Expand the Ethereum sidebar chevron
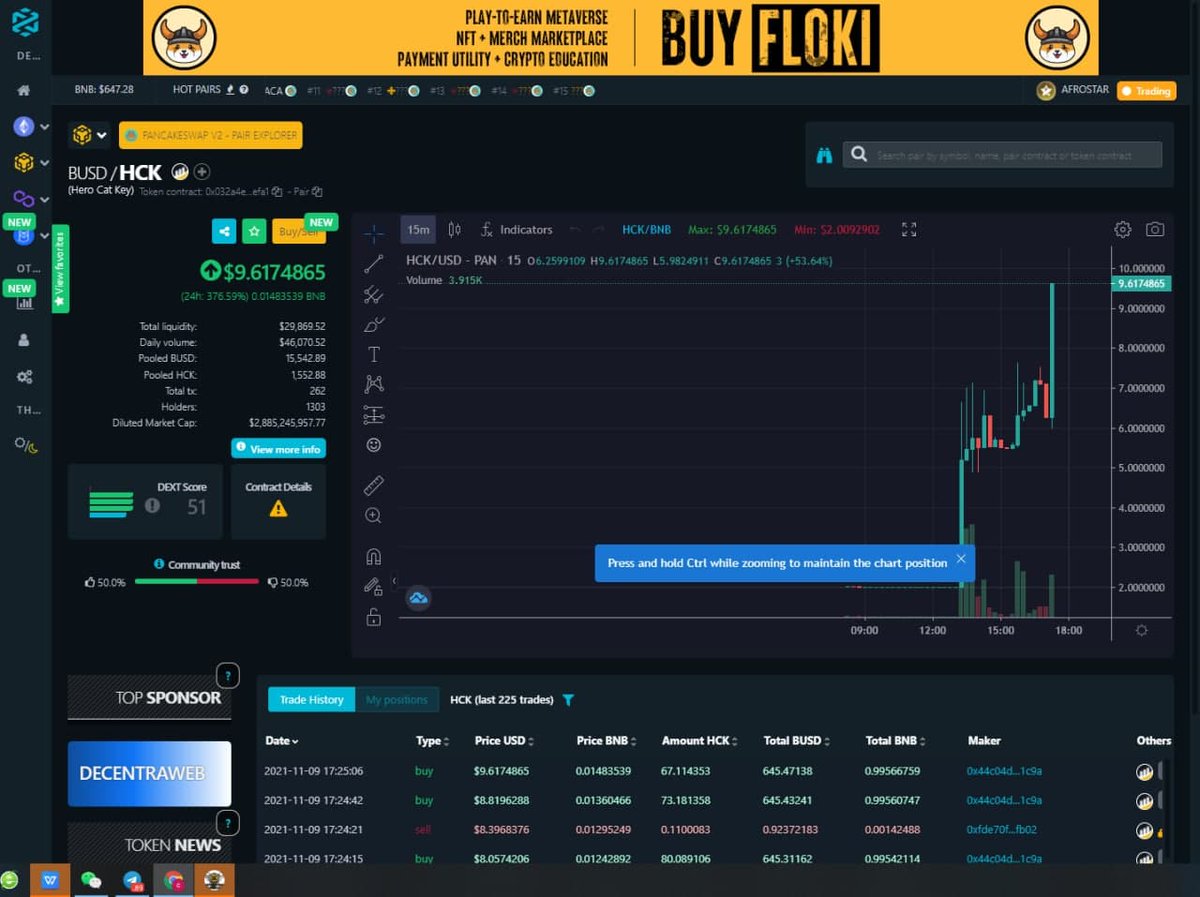Viewport: 1200px width, 897px height. [44, 128]
